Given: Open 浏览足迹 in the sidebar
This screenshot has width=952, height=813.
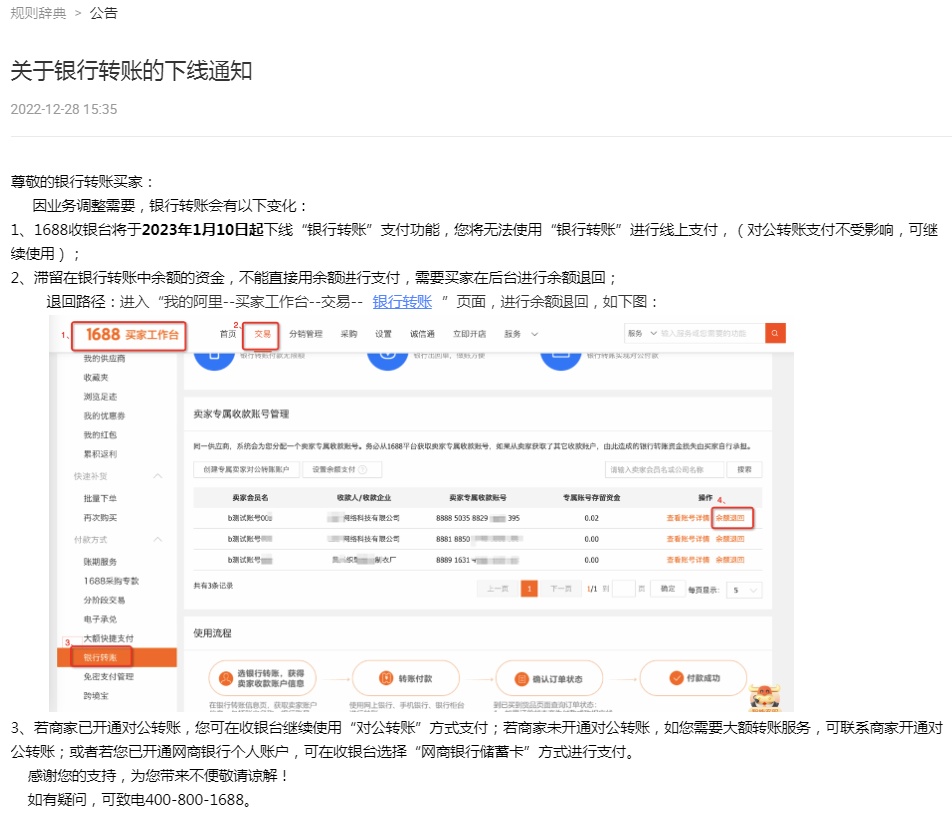Looking at the screenshot, I should click(100, 396).
